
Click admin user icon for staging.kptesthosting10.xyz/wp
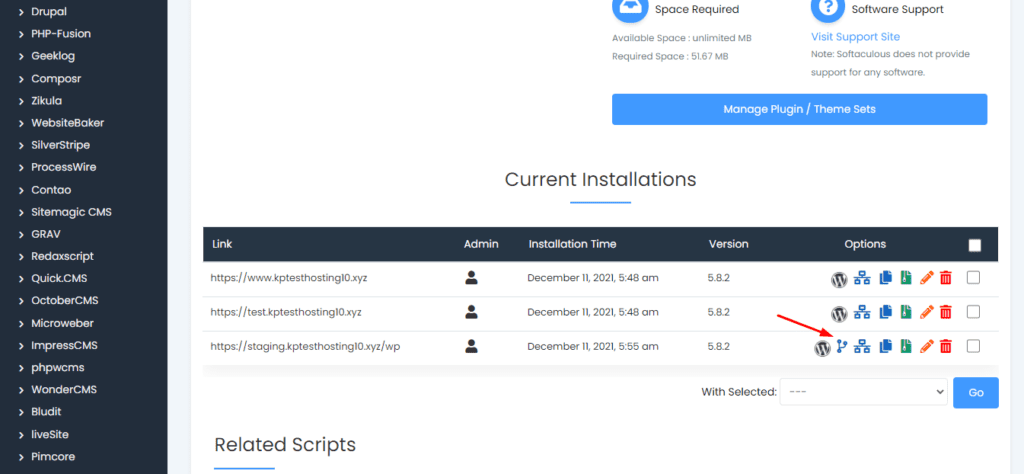coord(471,347)
